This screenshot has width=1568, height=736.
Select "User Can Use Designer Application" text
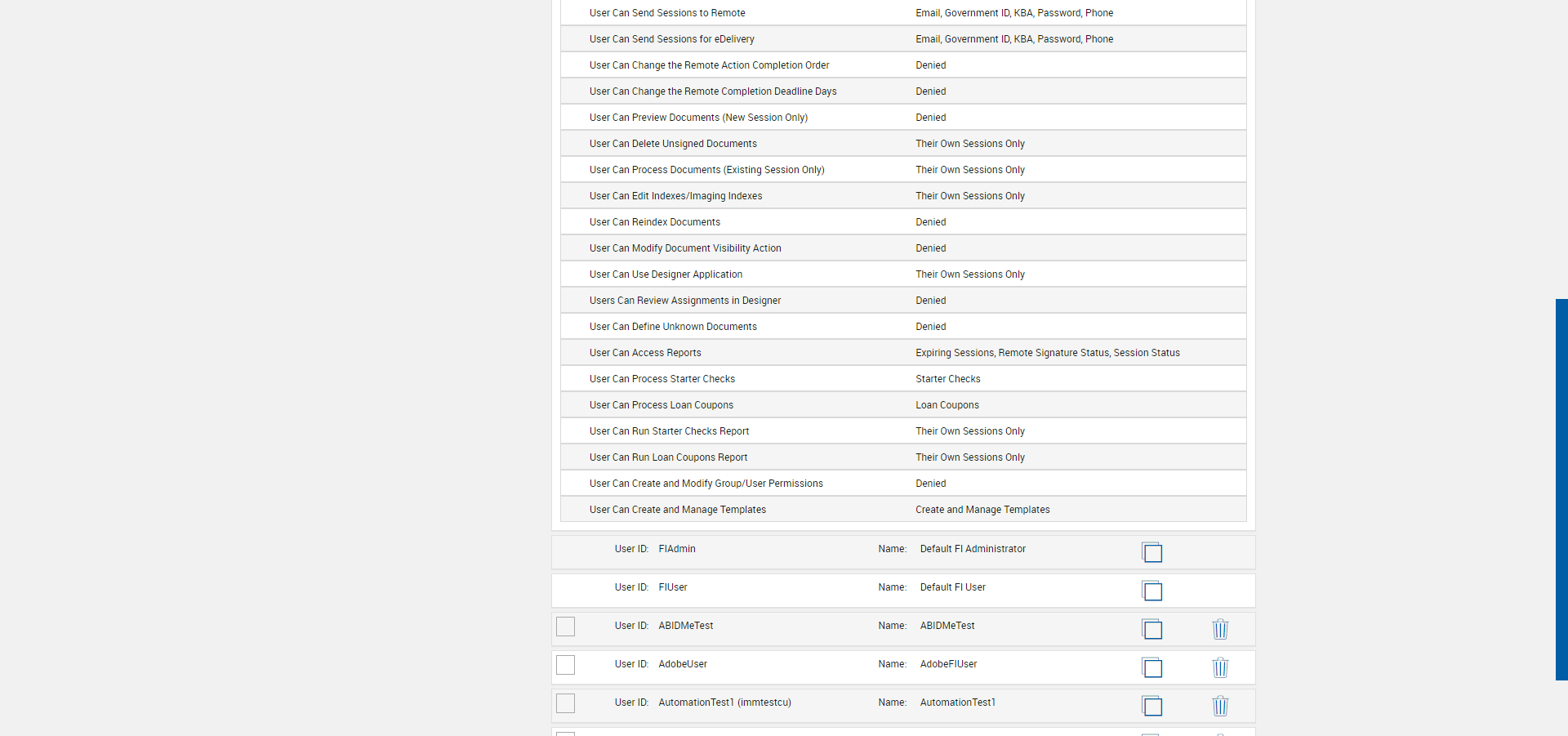pos(666,274)
